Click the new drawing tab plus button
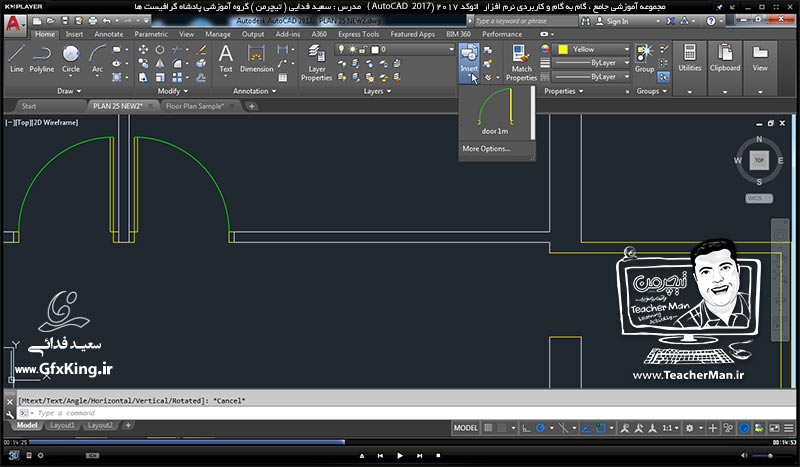800x467 pixels. click(x=252, y=106)
